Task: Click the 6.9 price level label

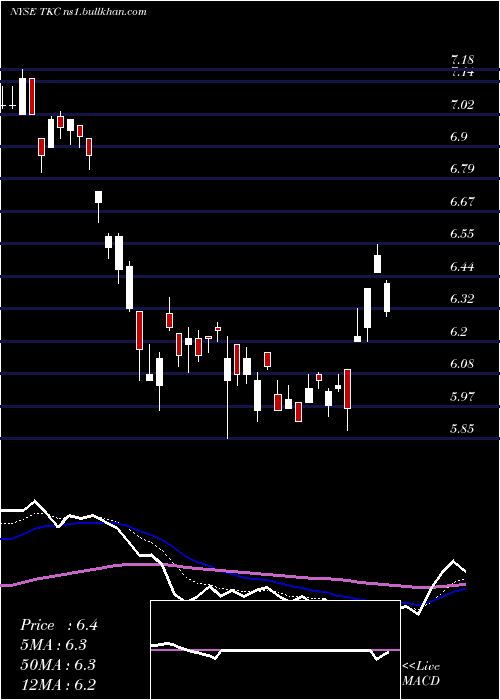Action: [x=459, y=137]
